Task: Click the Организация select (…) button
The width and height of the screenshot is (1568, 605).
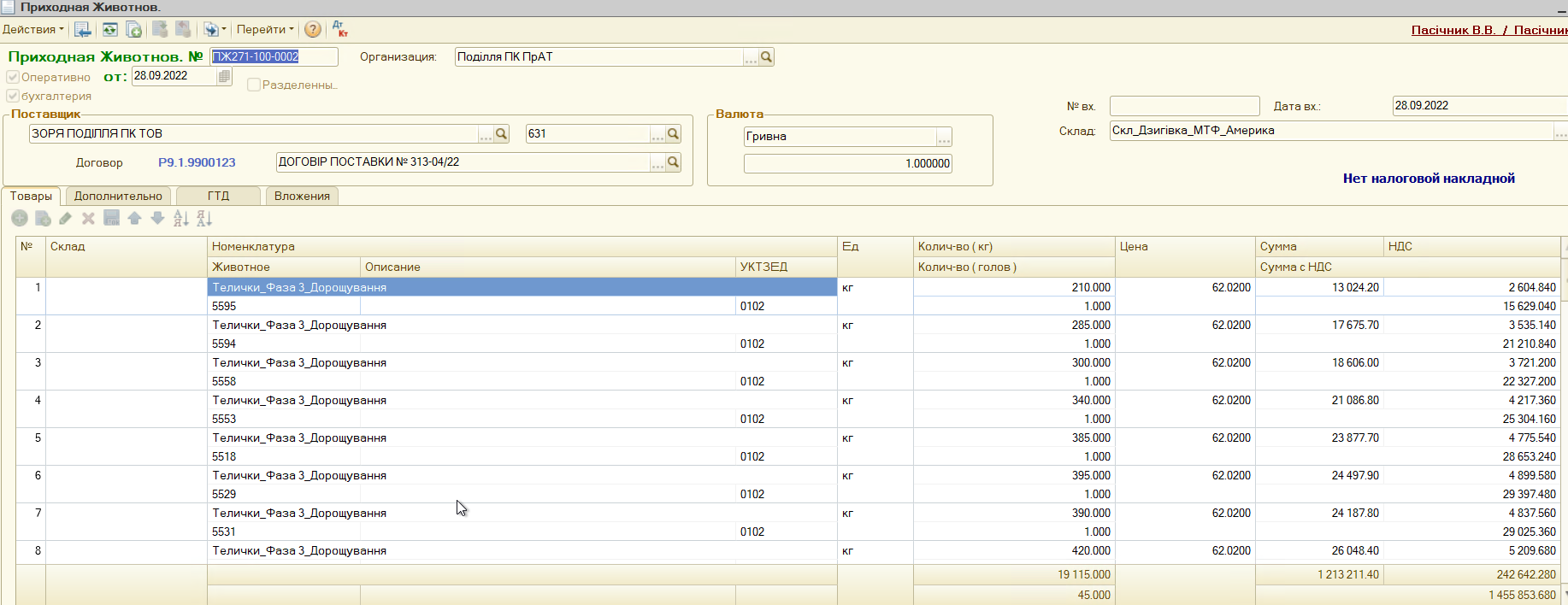Action: 751,57
